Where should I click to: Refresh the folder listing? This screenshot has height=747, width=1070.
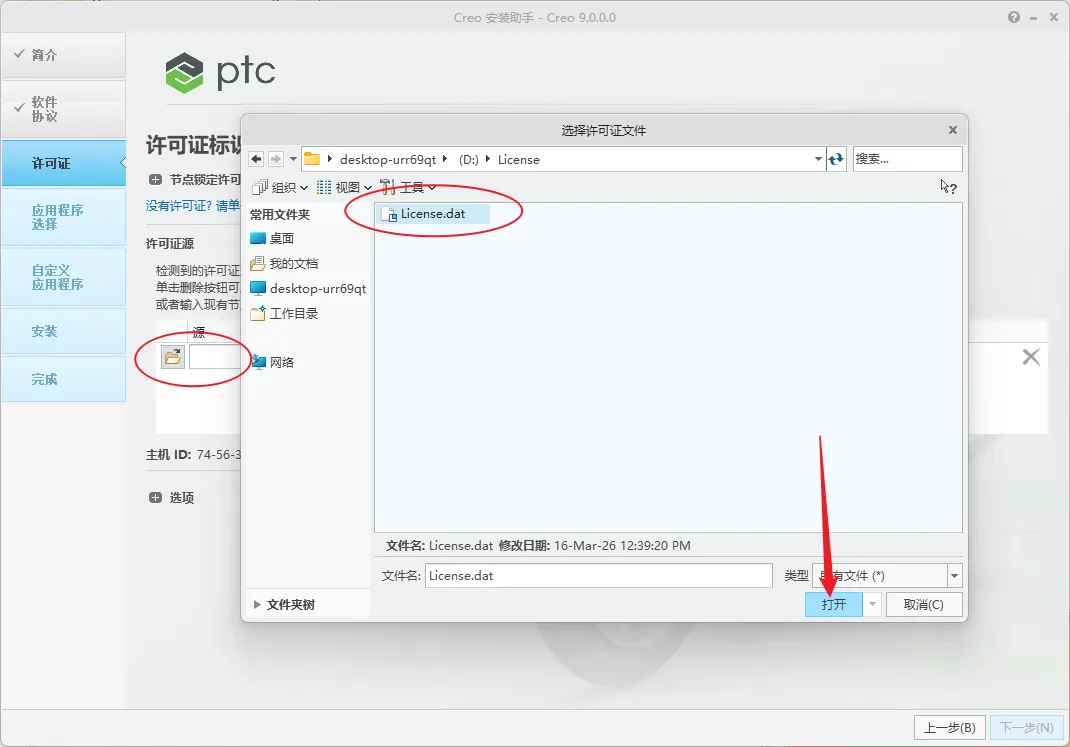click(836, 159)
